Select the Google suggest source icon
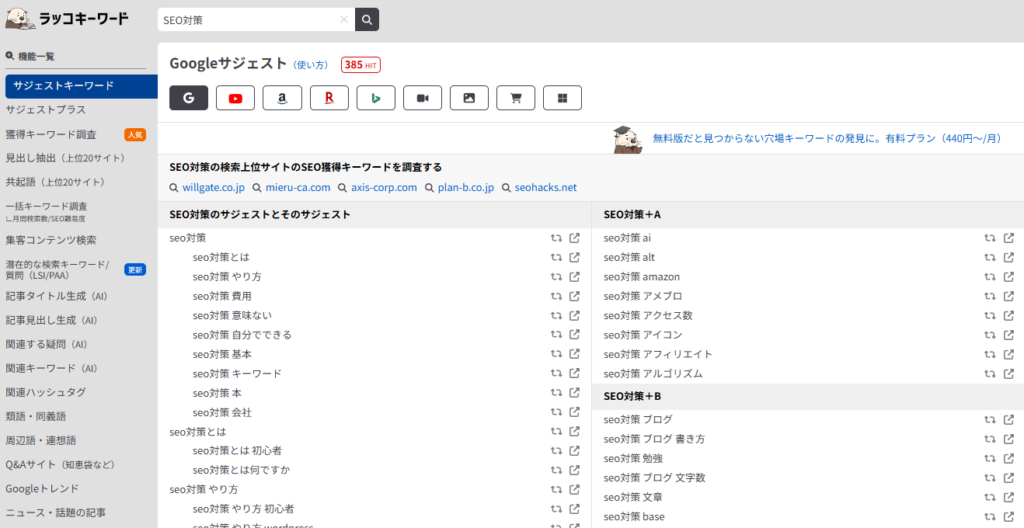The width and height of the screenshot is (1024, 528). pyautogui.click(x=189, y=98)
